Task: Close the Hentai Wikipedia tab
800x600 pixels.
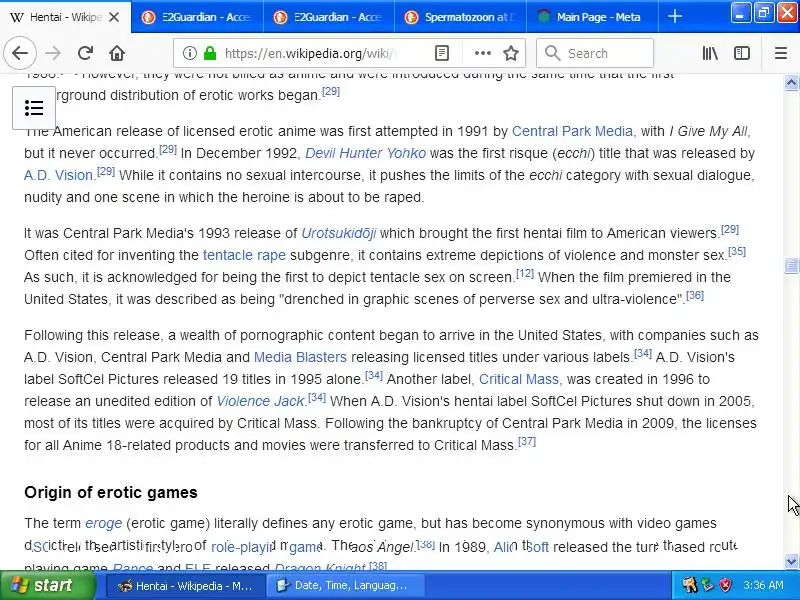Action: pos(114,17)
